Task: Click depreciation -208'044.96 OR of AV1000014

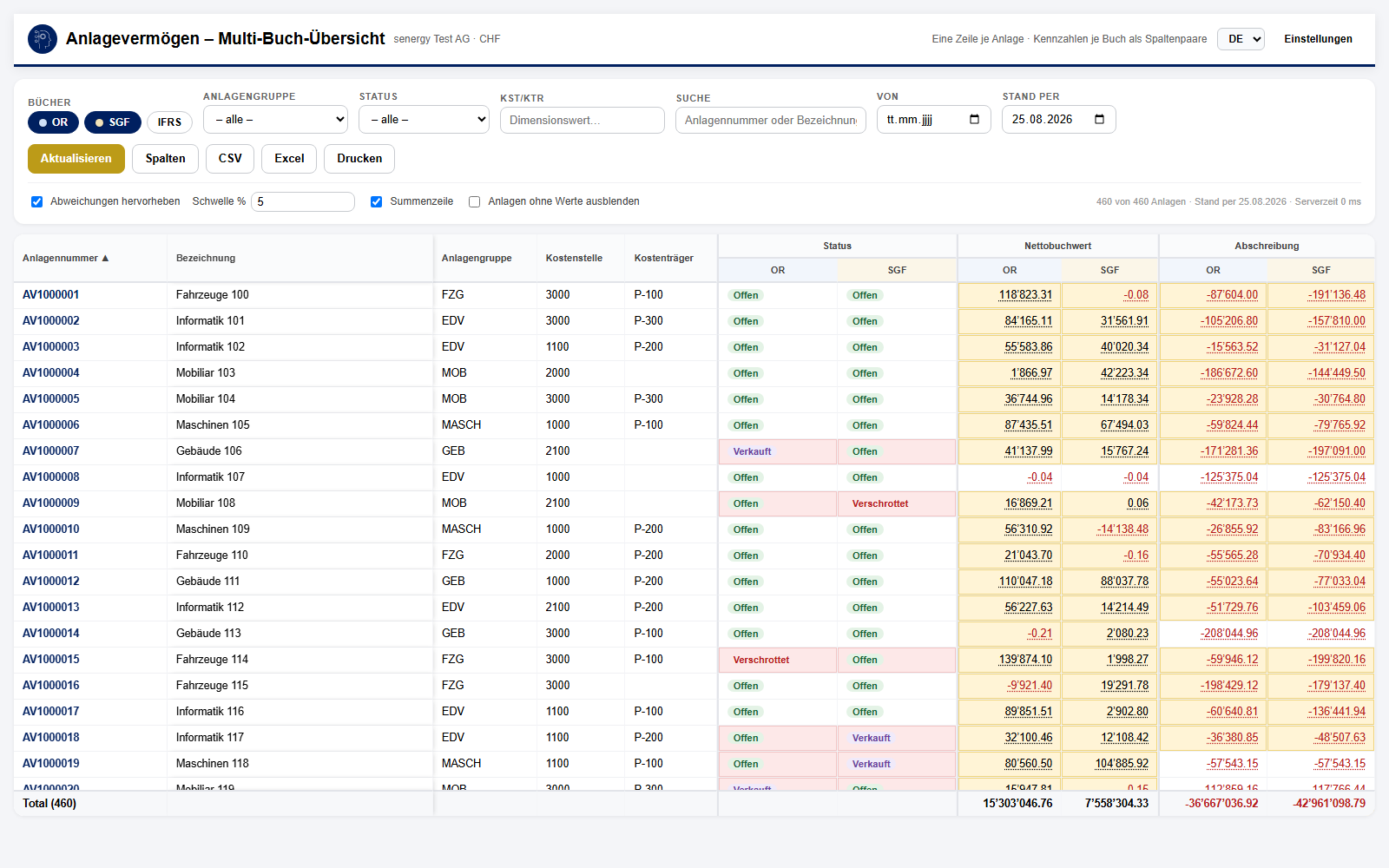Action: pos(1229,634)
